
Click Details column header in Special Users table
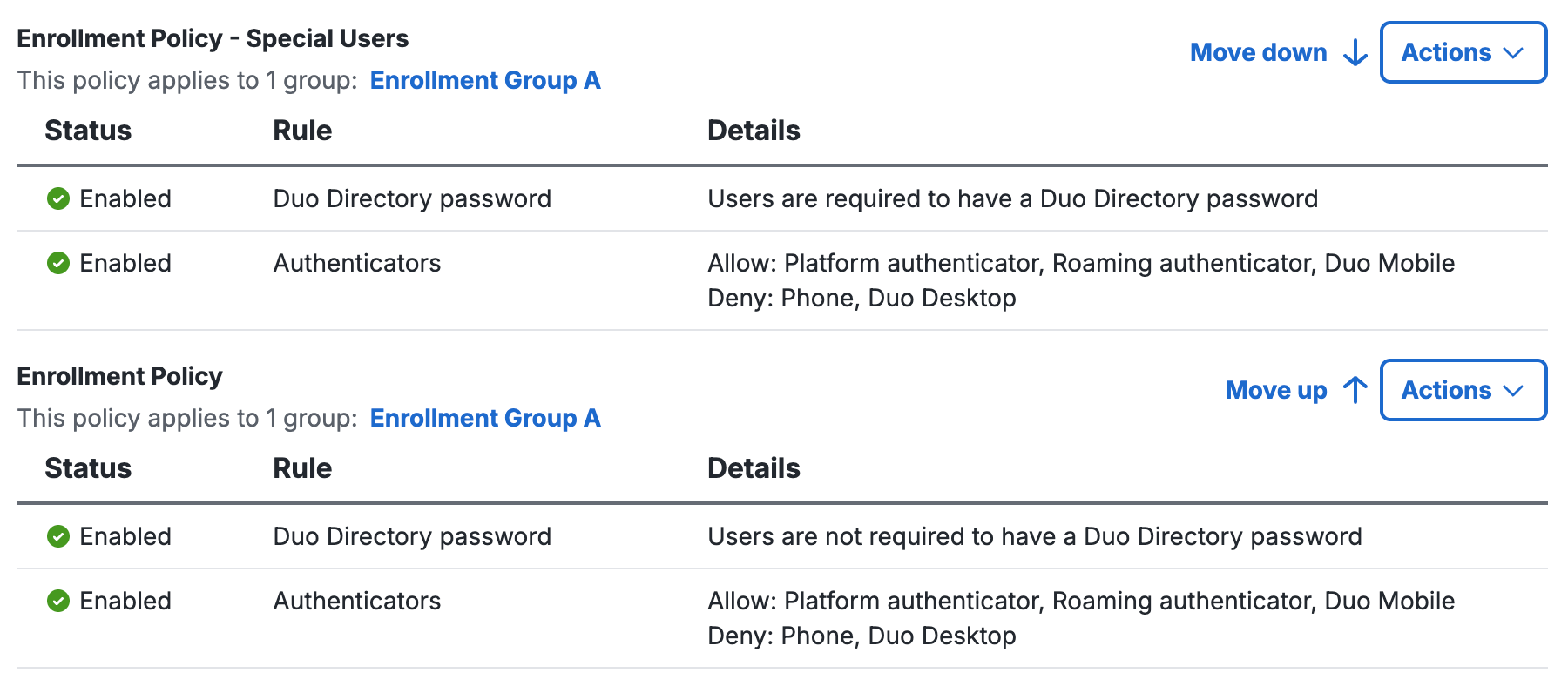click(x=754, y=131)
